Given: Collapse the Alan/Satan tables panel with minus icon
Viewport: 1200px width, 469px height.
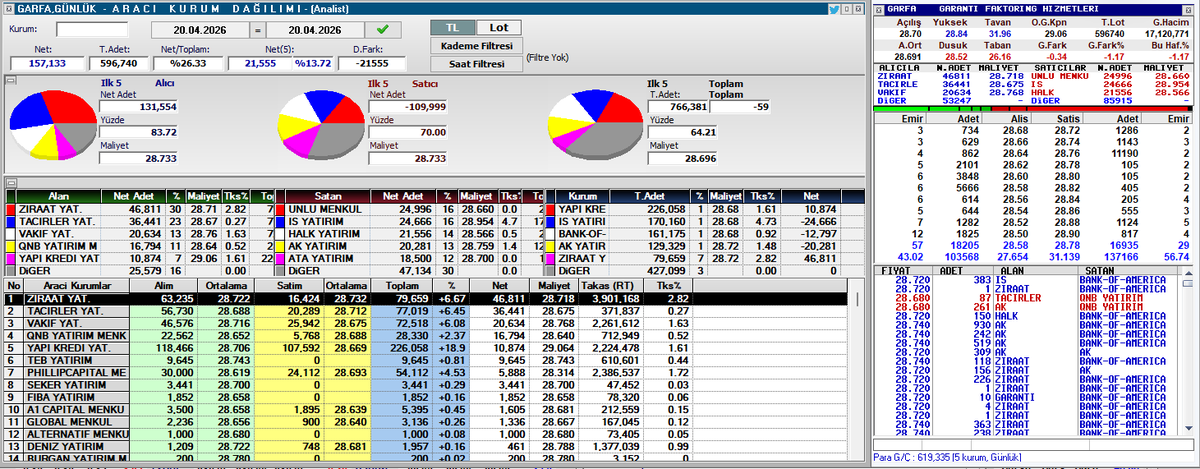Looking at the screenshot, I should click(11, 182).
